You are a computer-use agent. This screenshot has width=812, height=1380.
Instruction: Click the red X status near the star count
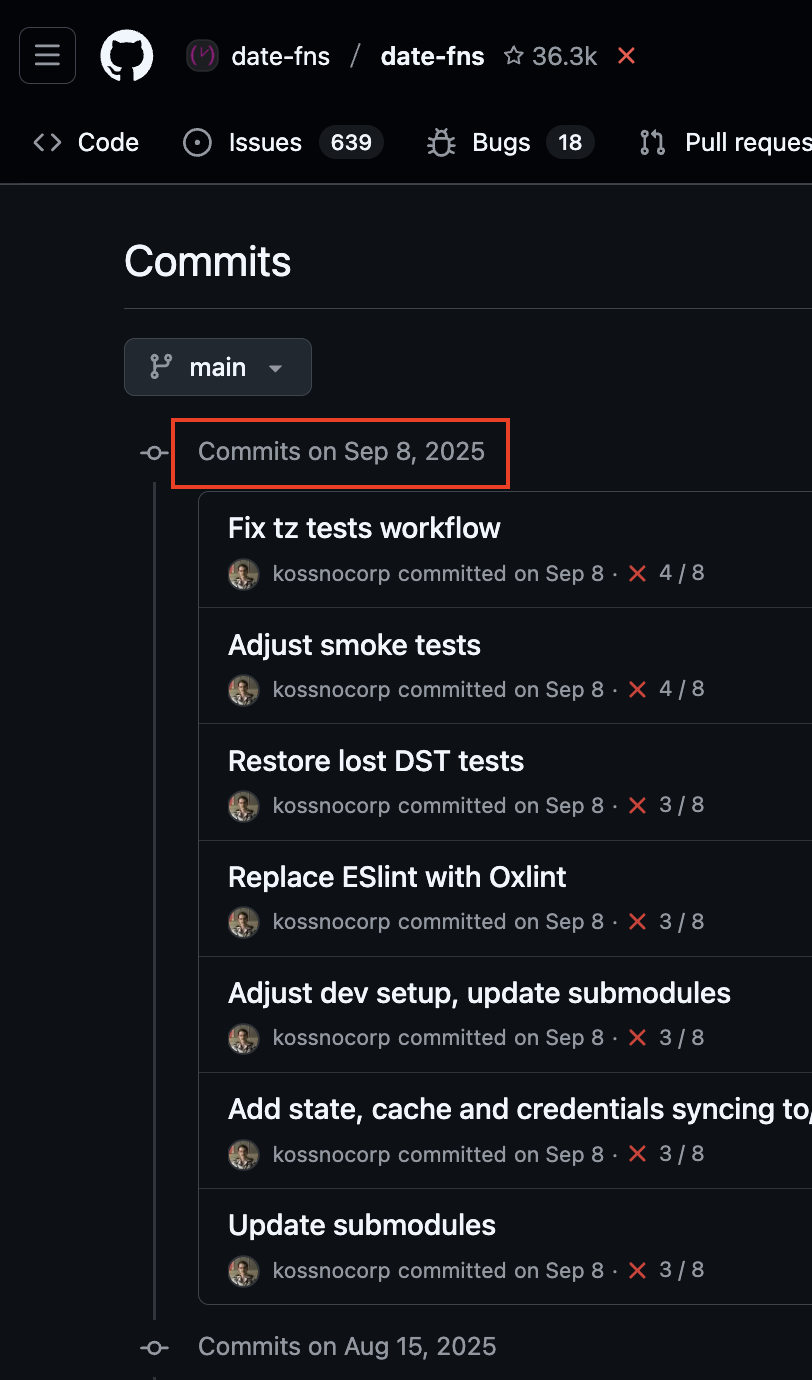(626, 56)
